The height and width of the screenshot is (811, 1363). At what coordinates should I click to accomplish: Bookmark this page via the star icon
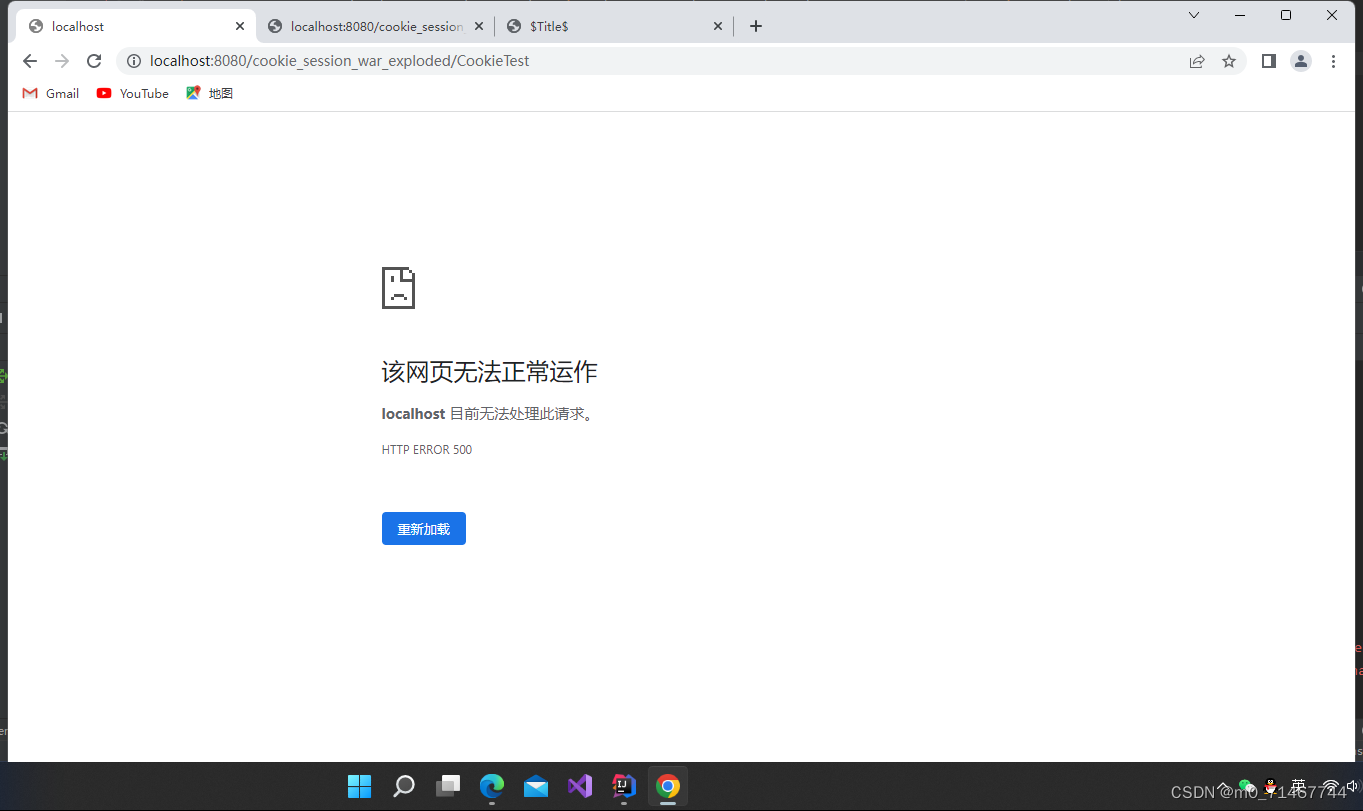pos(1228,61)
